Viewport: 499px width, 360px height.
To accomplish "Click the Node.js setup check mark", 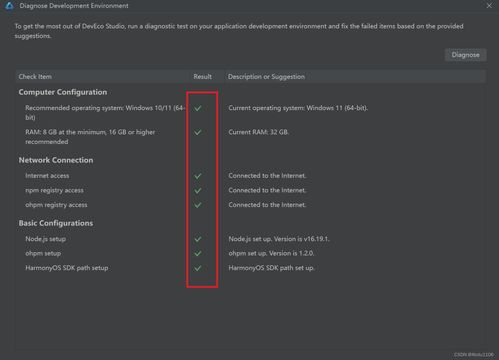I will pos(198,239).
